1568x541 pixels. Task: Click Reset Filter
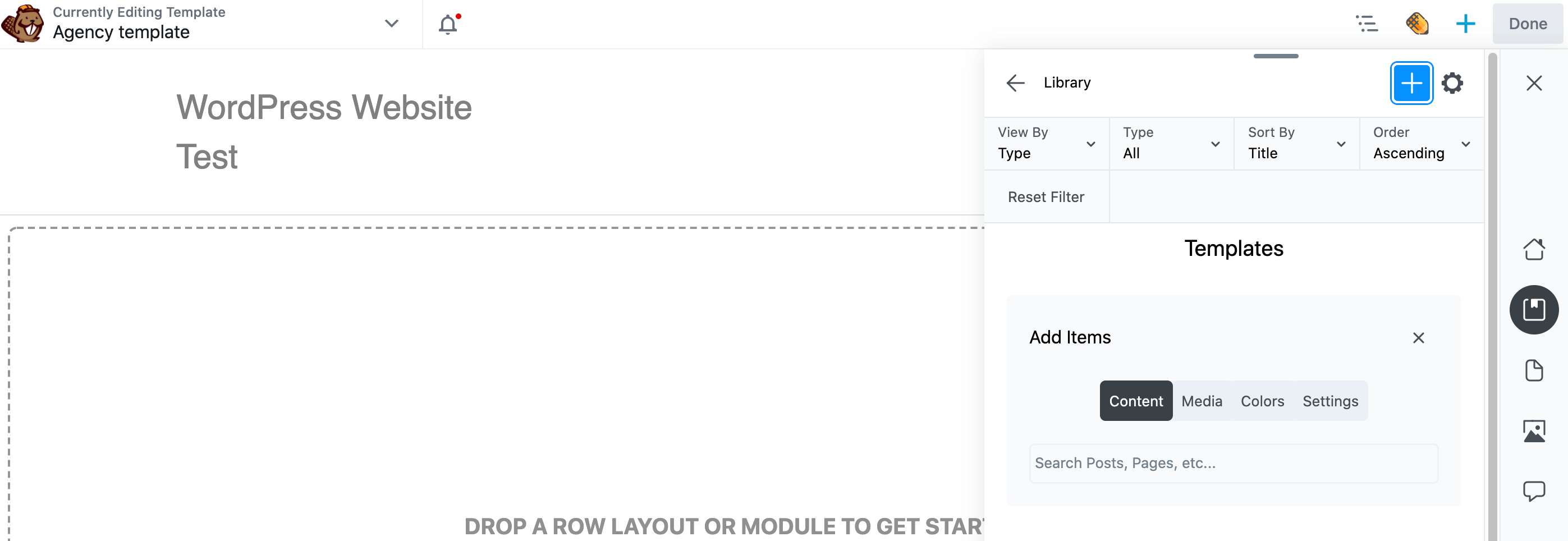coord(1046,197)
